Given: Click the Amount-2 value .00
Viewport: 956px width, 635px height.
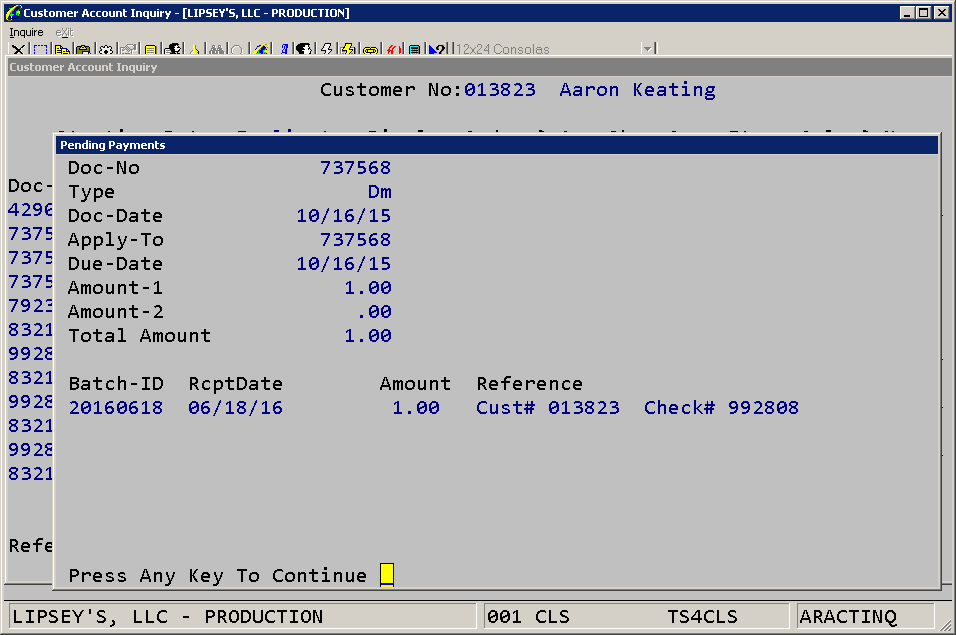Looking at the screenshot, I should click(x=374, y=312).
